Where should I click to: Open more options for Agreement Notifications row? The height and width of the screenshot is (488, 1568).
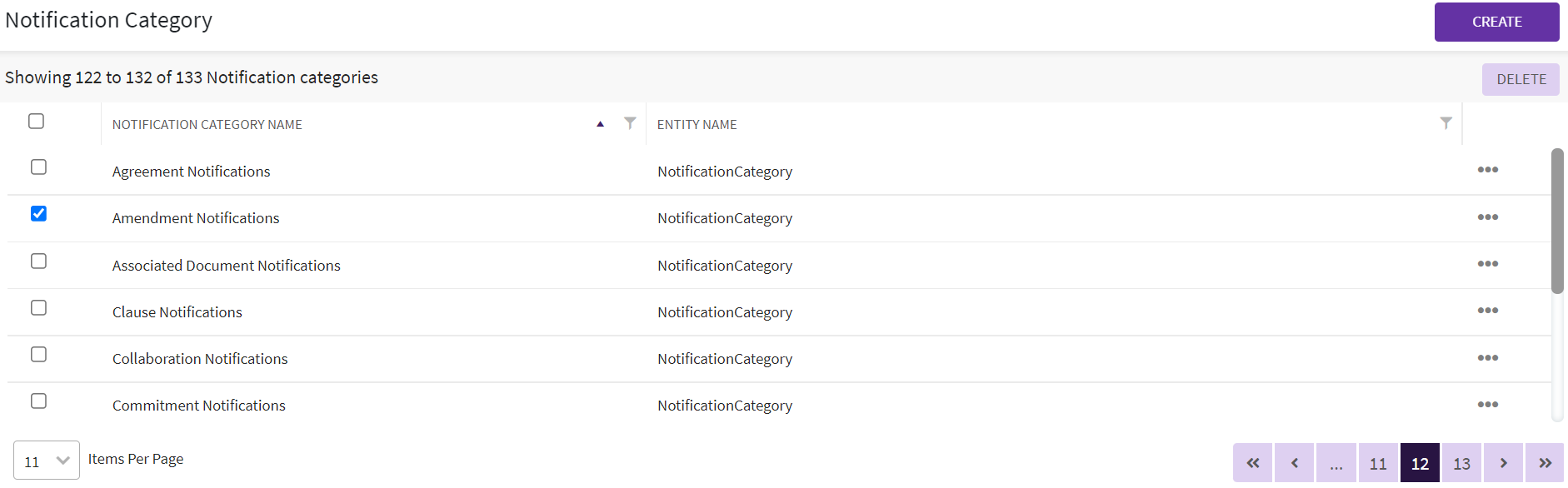coord(1487,170)
